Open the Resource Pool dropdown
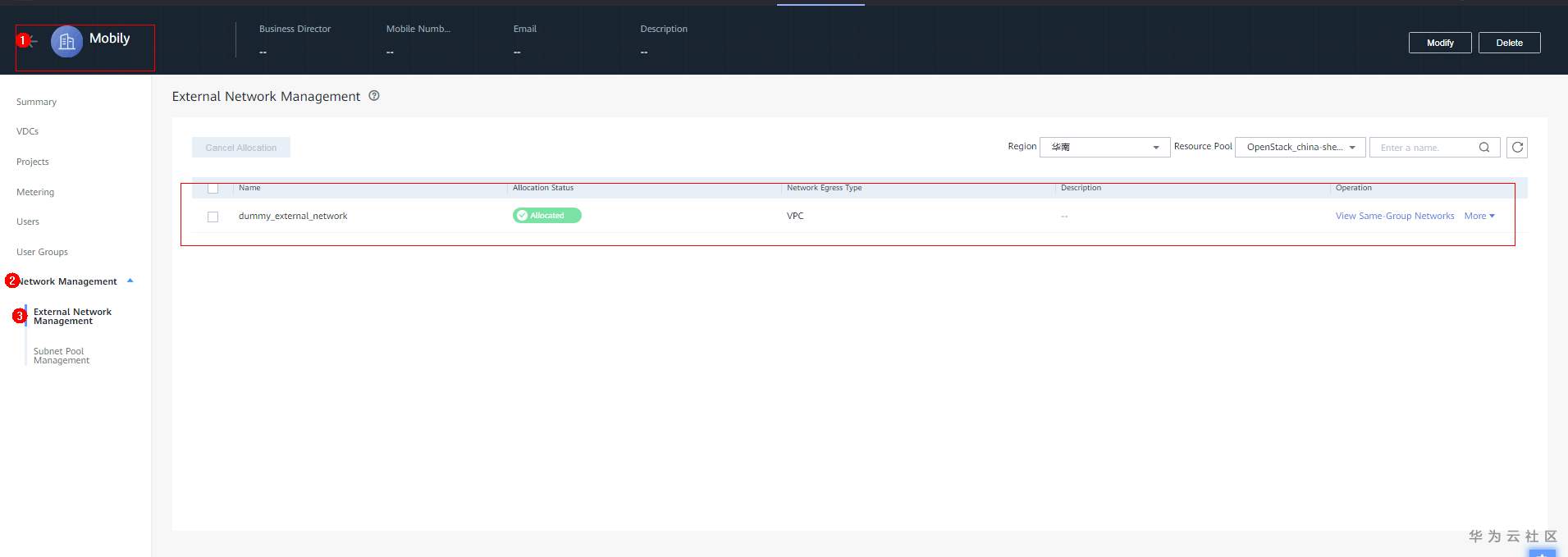 (x=1300, y=148)
